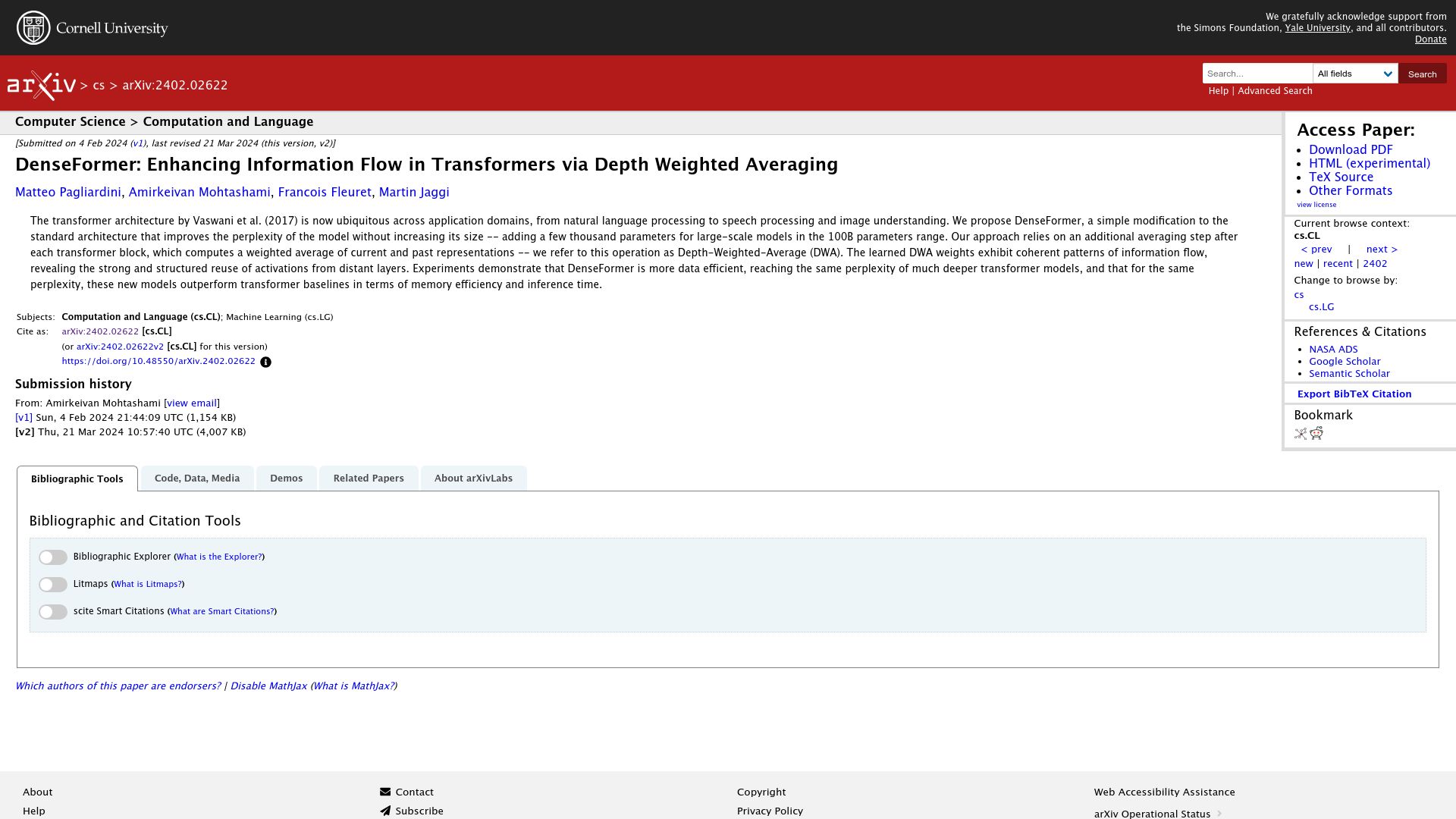Image resolution: width=1456 pixels, height=819 pixels.
Task: Open the cs breadcrumb link
Action: (99, 86)
